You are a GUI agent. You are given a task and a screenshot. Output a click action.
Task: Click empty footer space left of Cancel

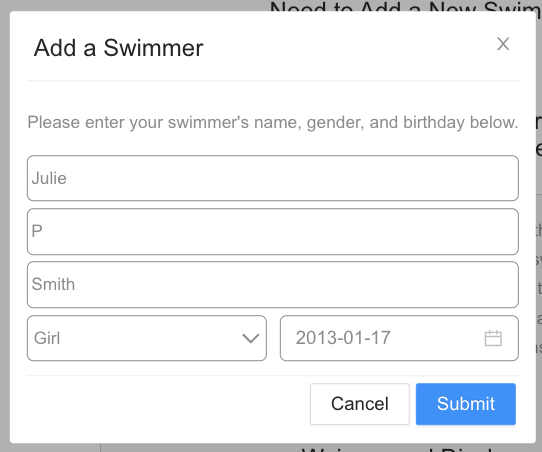pos(168,404)
